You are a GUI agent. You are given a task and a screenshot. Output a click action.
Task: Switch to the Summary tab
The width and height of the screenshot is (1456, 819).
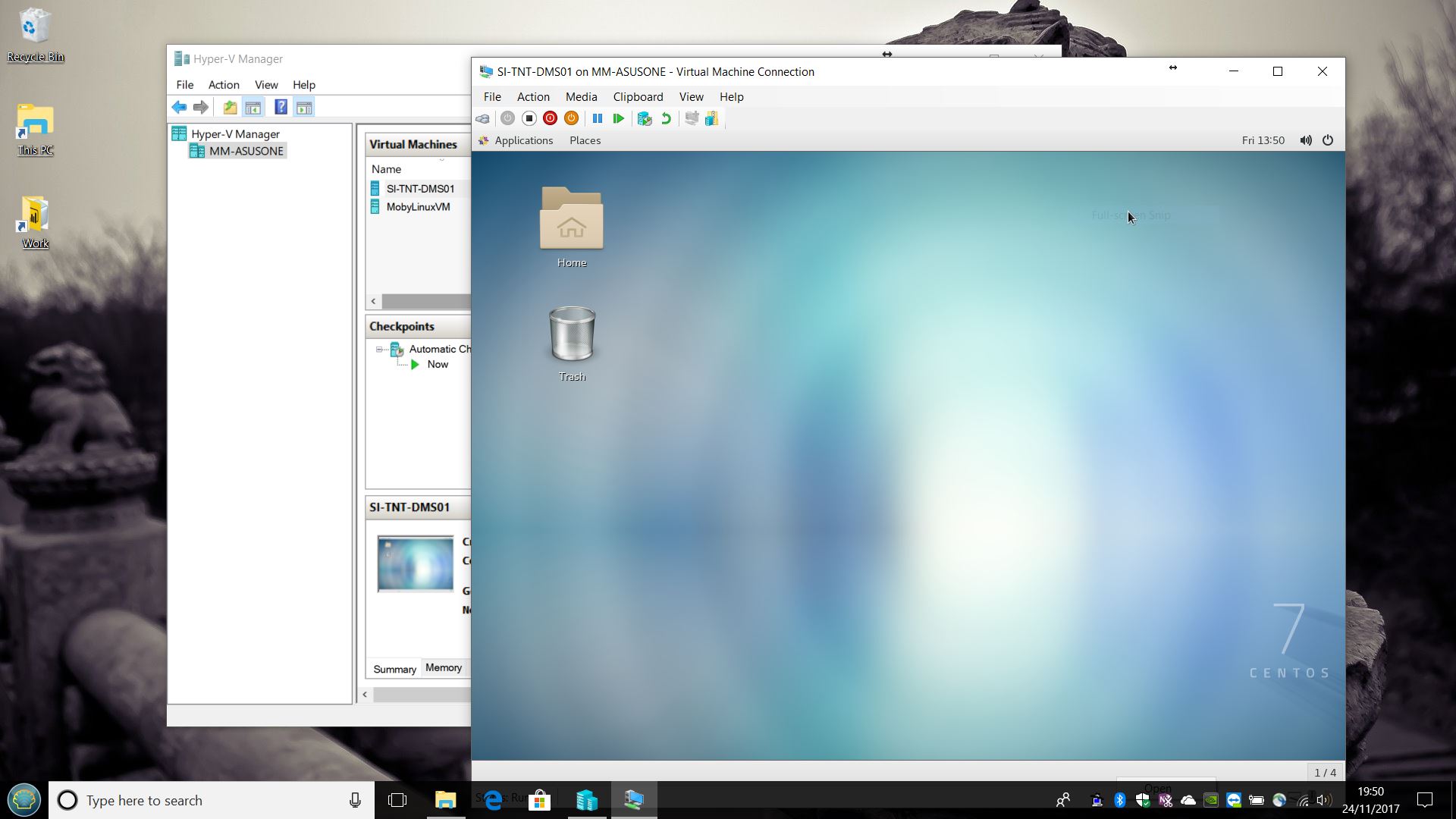coord(394,669)
